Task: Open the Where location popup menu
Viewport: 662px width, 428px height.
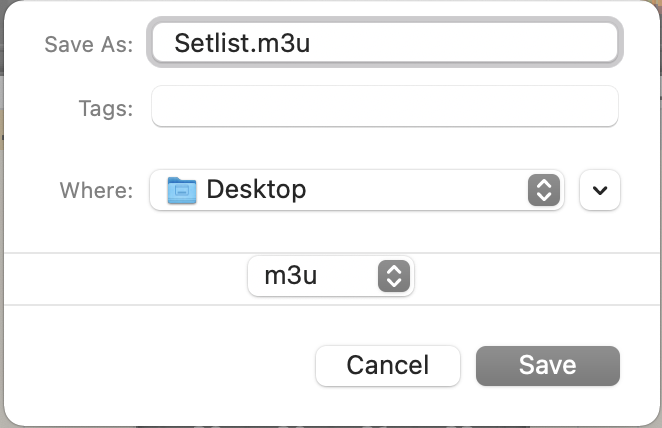Action: tap(356, 189)
